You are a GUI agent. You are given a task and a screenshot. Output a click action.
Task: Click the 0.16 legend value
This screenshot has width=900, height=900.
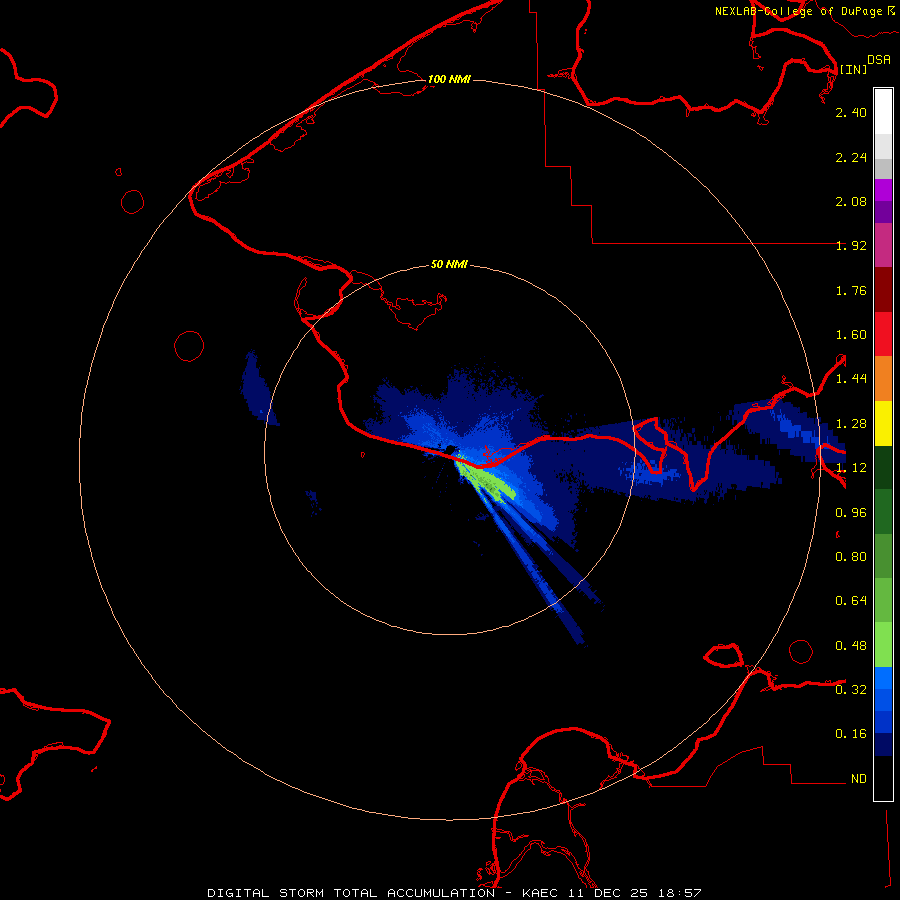(x=851, y=734)
